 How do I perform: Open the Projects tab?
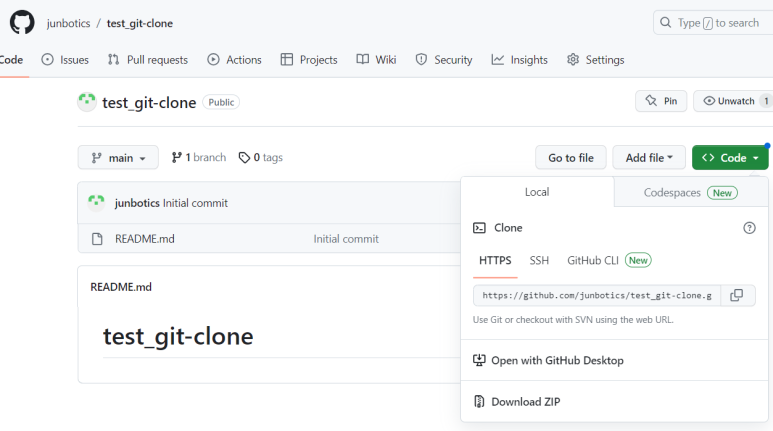pyautogui.click(x=309, y=60)
